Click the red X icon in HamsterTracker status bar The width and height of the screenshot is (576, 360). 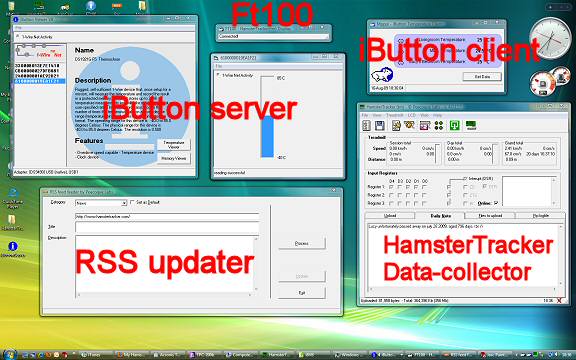559,300
